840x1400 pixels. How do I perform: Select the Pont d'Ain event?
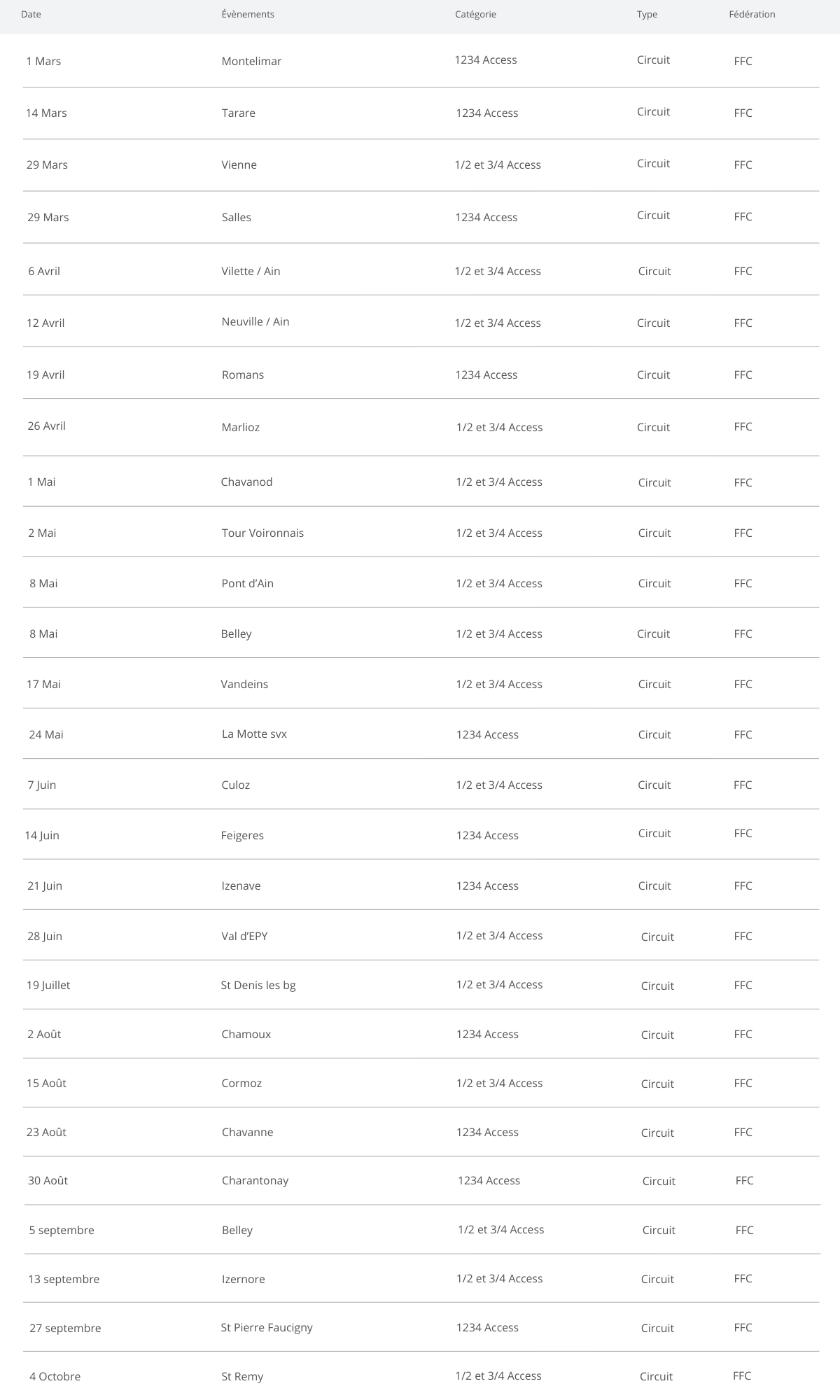(x=247, y=583)
